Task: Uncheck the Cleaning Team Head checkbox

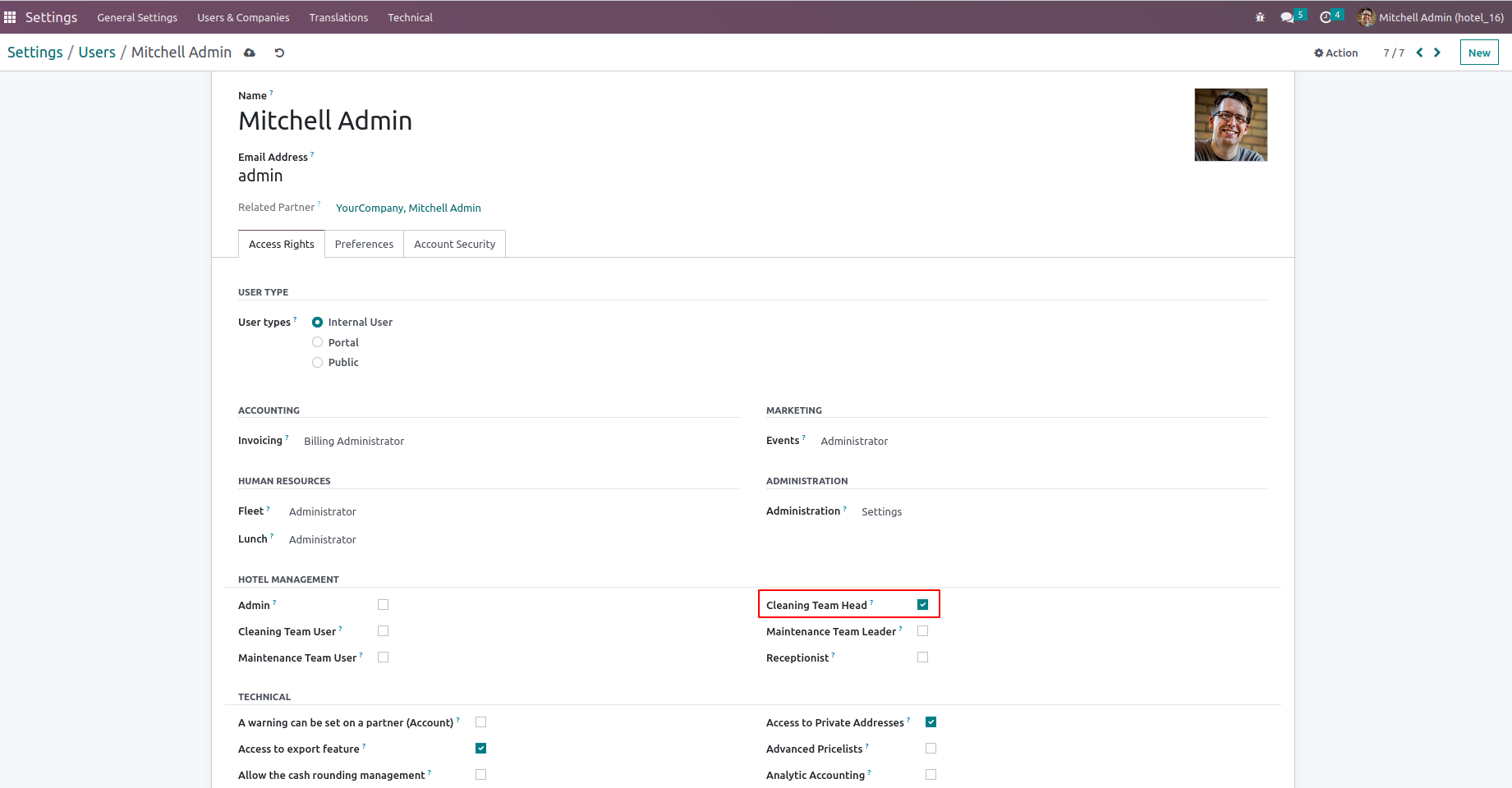Action: pos(922,605)
